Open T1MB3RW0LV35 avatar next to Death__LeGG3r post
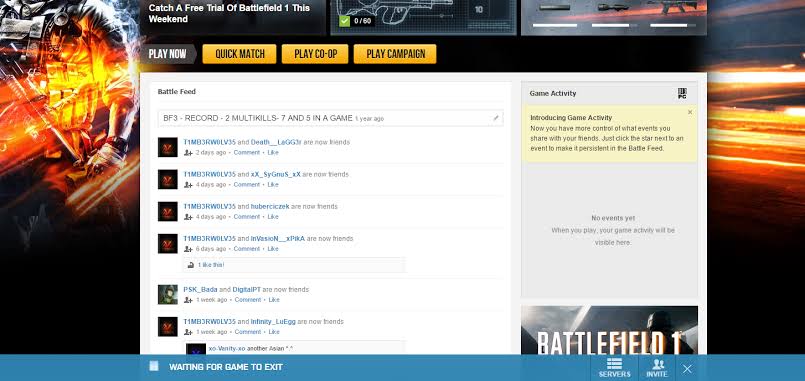This screenshot has width=805, height=381. click(x=167, y=147)
